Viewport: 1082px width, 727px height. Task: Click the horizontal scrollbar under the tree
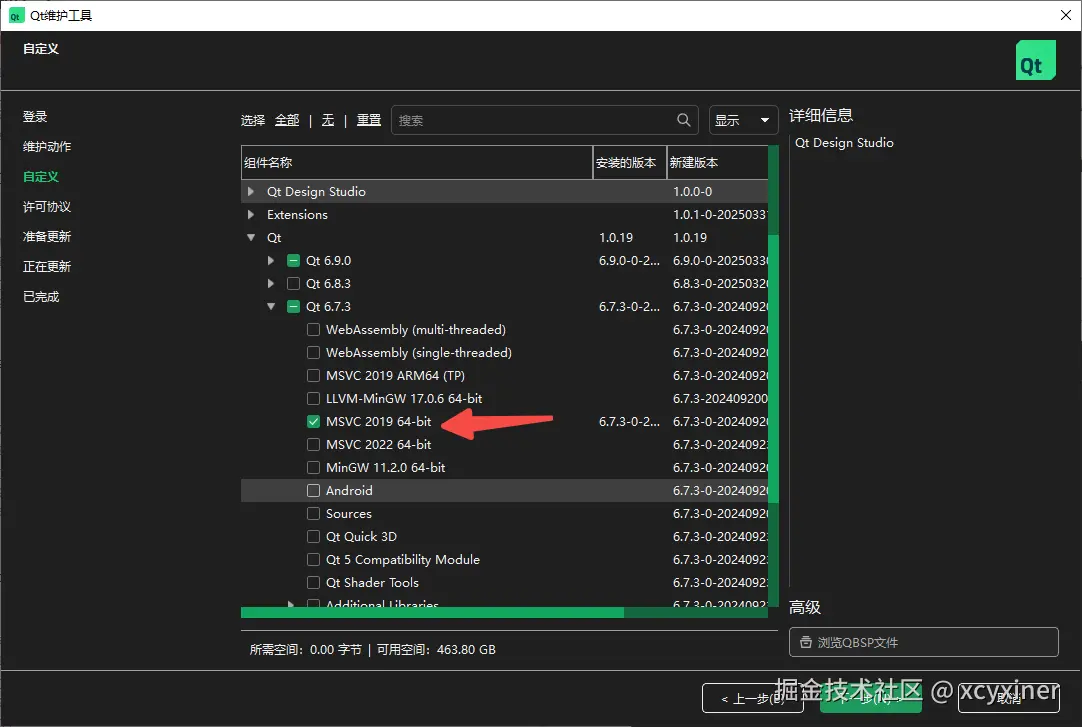pyautogui.click(x=433, y=613)
